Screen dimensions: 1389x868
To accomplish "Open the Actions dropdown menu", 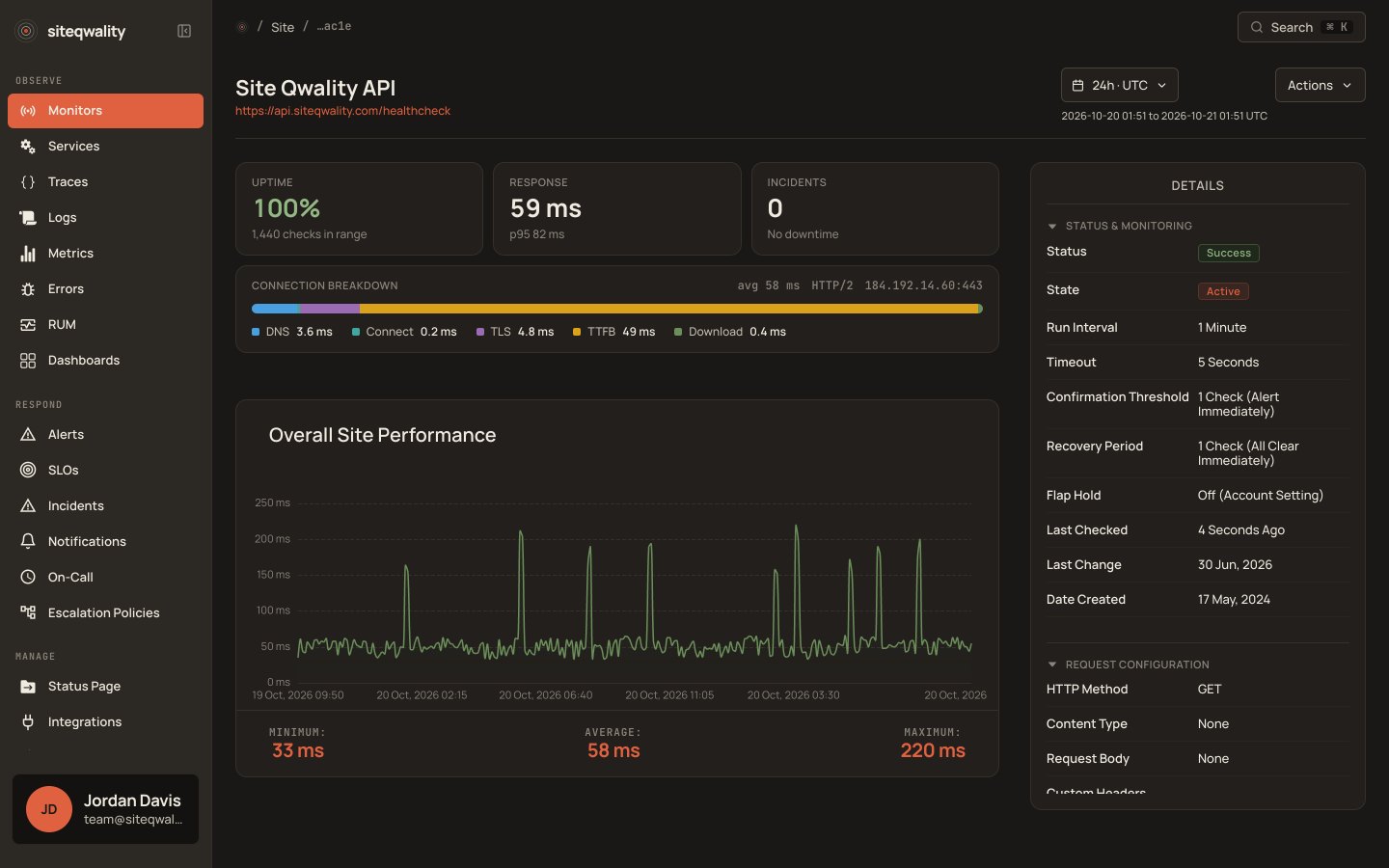I will [1320, 85].
